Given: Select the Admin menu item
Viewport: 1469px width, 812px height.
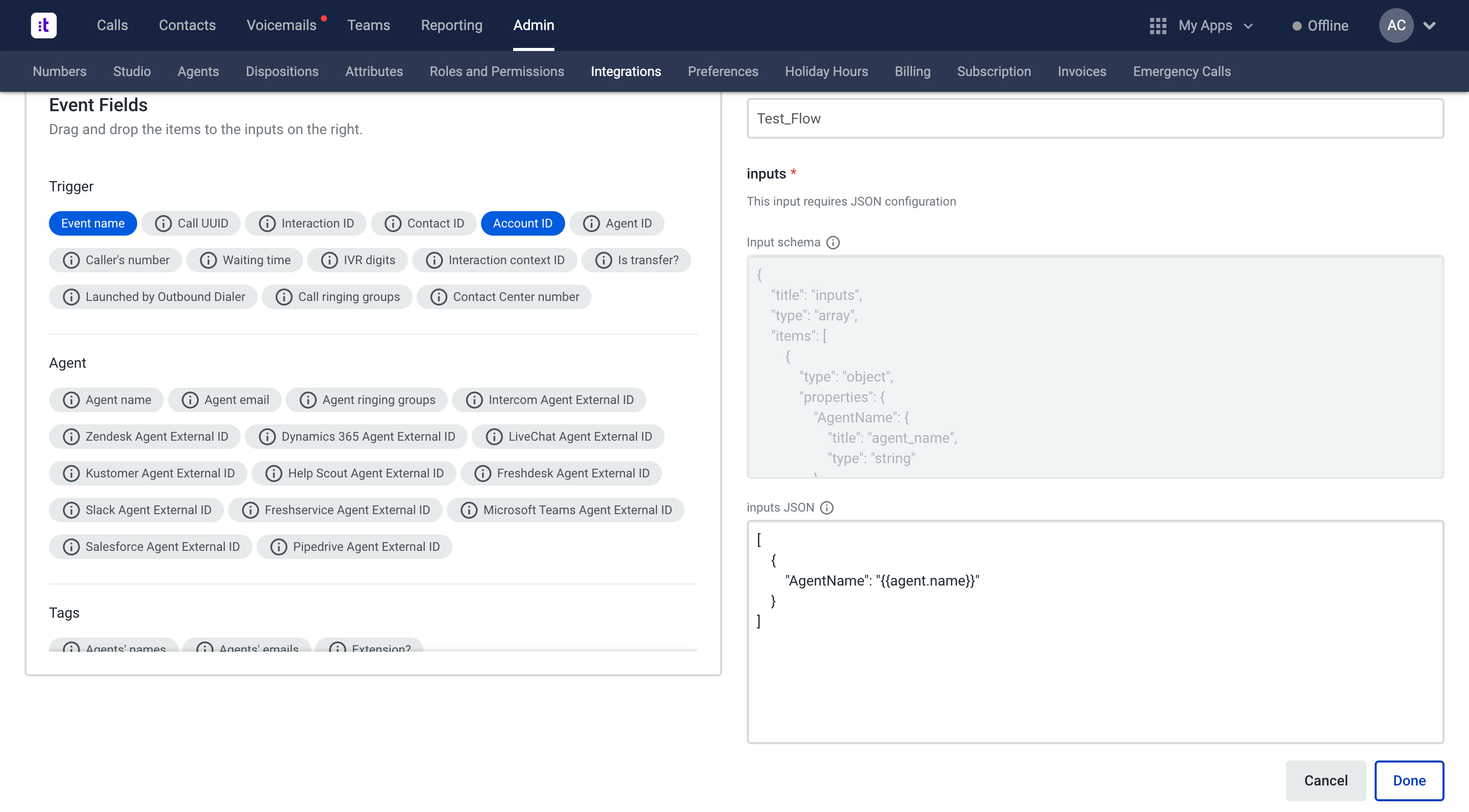Looking at the screenshot, I should coord(533,25).
